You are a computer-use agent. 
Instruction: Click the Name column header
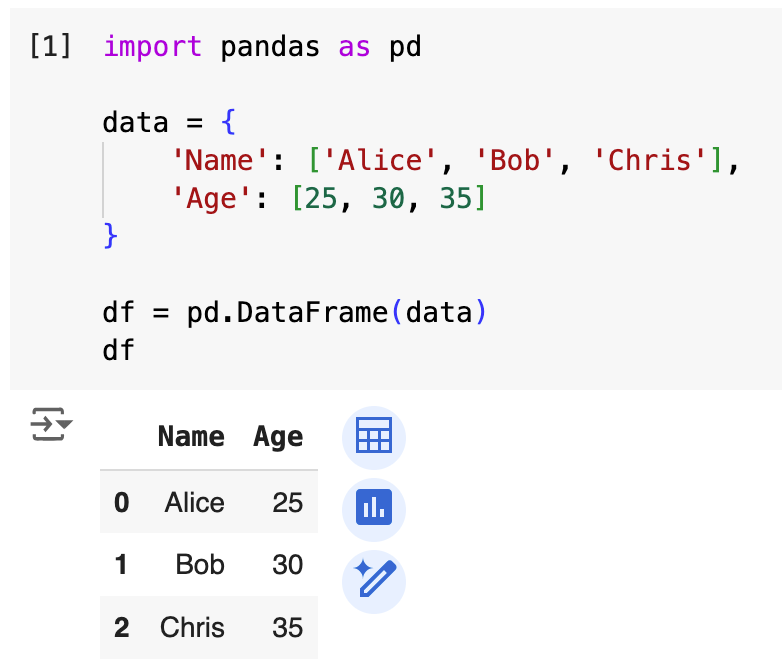coord(191,437)
